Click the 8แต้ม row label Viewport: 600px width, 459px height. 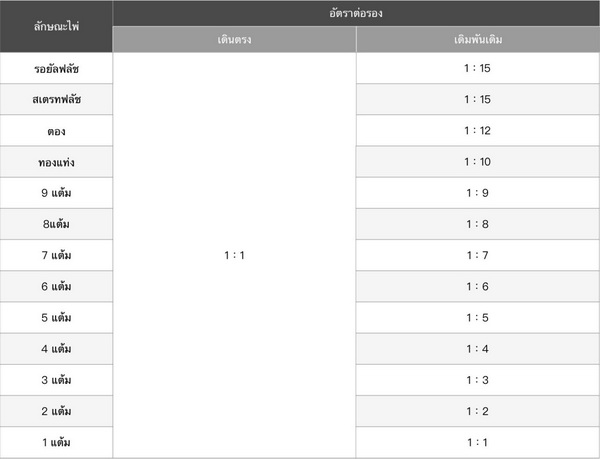[x=56, y=224]
